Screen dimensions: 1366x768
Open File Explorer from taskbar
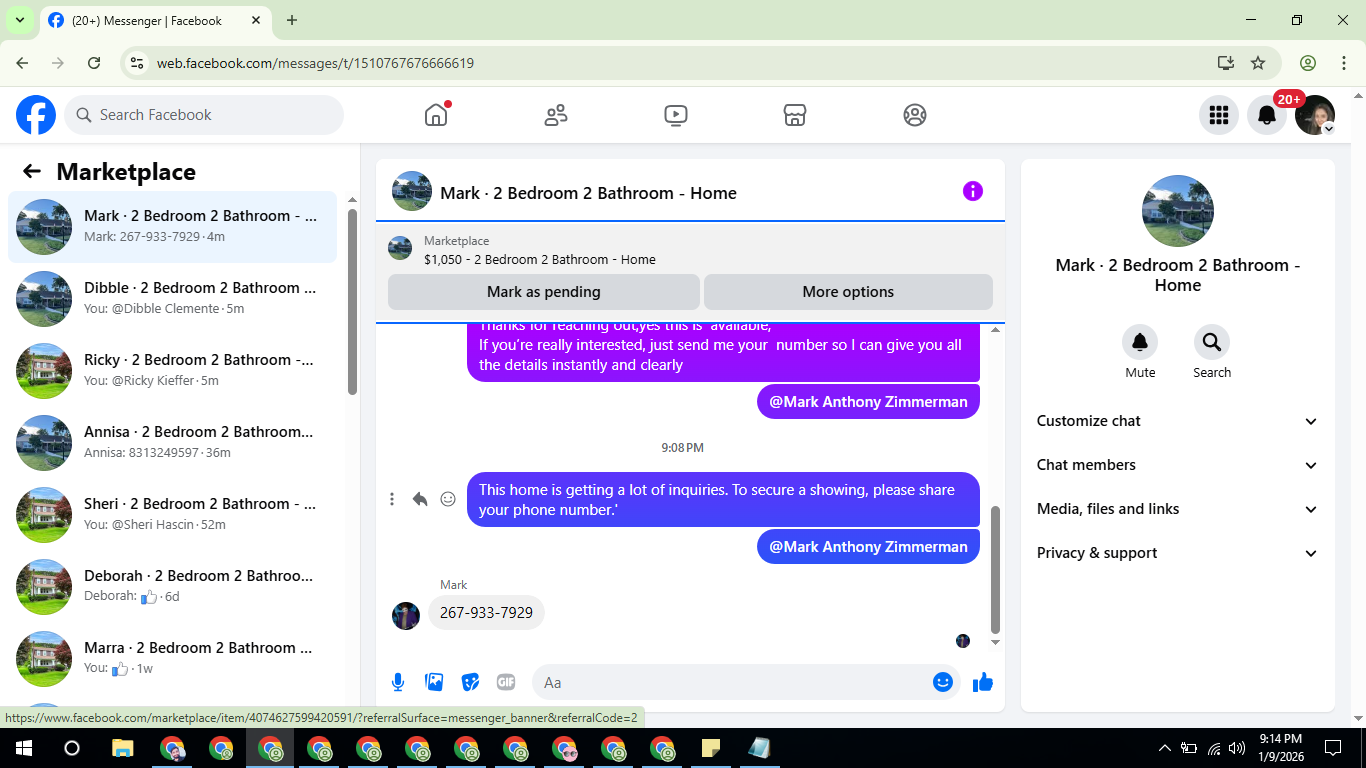click(x=122, y=748)
